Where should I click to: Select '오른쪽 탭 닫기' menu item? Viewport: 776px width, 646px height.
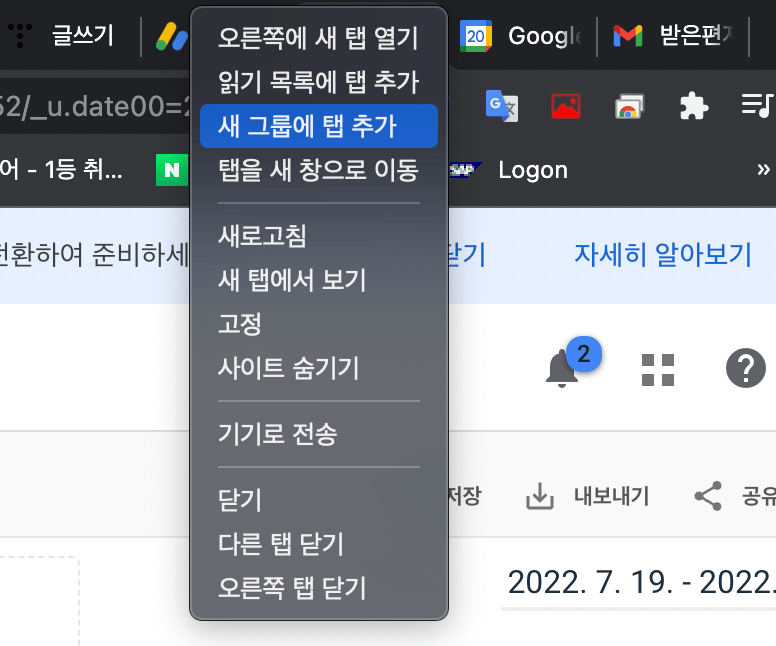coord(319,588)
